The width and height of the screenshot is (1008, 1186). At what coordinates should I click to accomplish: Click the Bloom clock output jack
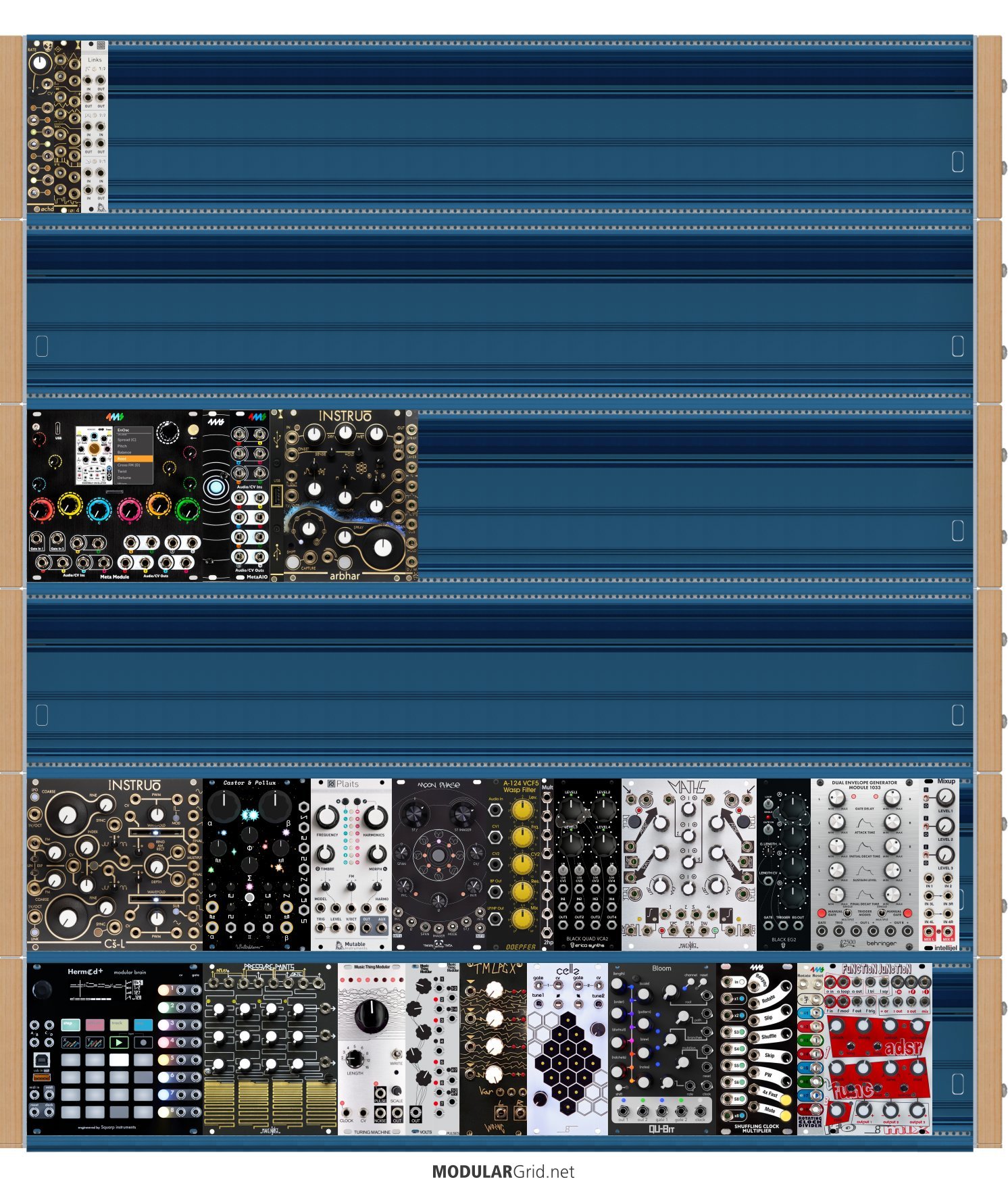point(700,1111)
